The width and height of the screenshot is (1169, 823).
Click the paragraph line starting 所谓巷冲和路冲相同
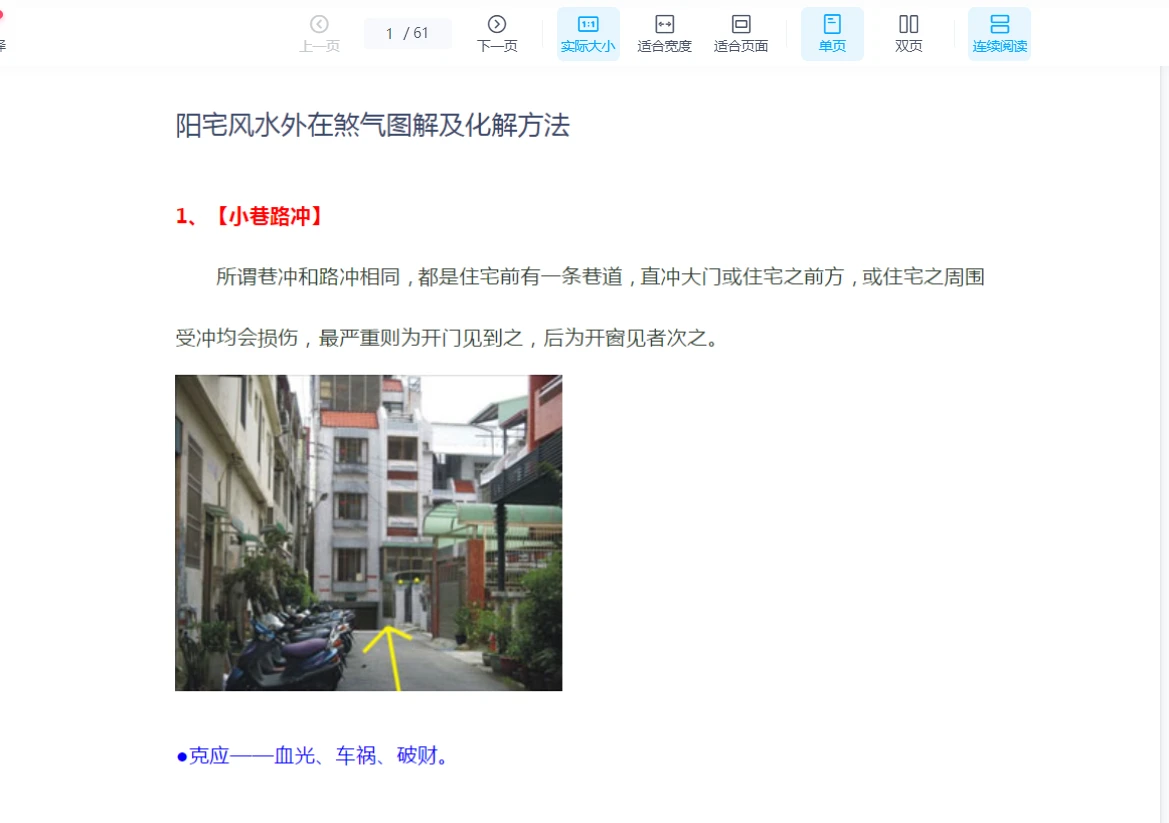(600, 277)
